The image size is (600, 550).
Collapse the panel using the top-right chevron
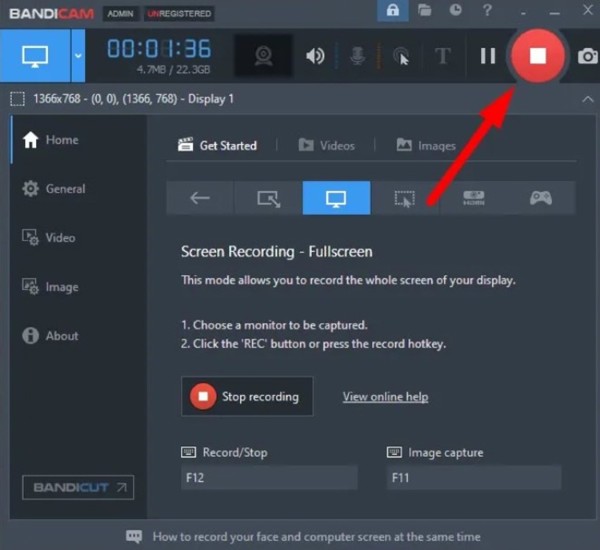[586, 99]
